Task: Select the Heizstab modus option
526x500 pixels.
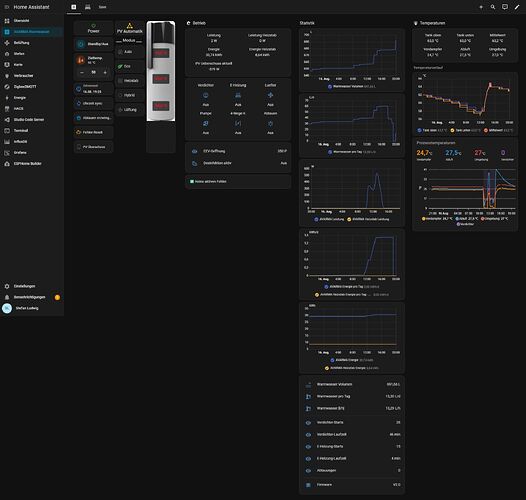Action: 130,81
